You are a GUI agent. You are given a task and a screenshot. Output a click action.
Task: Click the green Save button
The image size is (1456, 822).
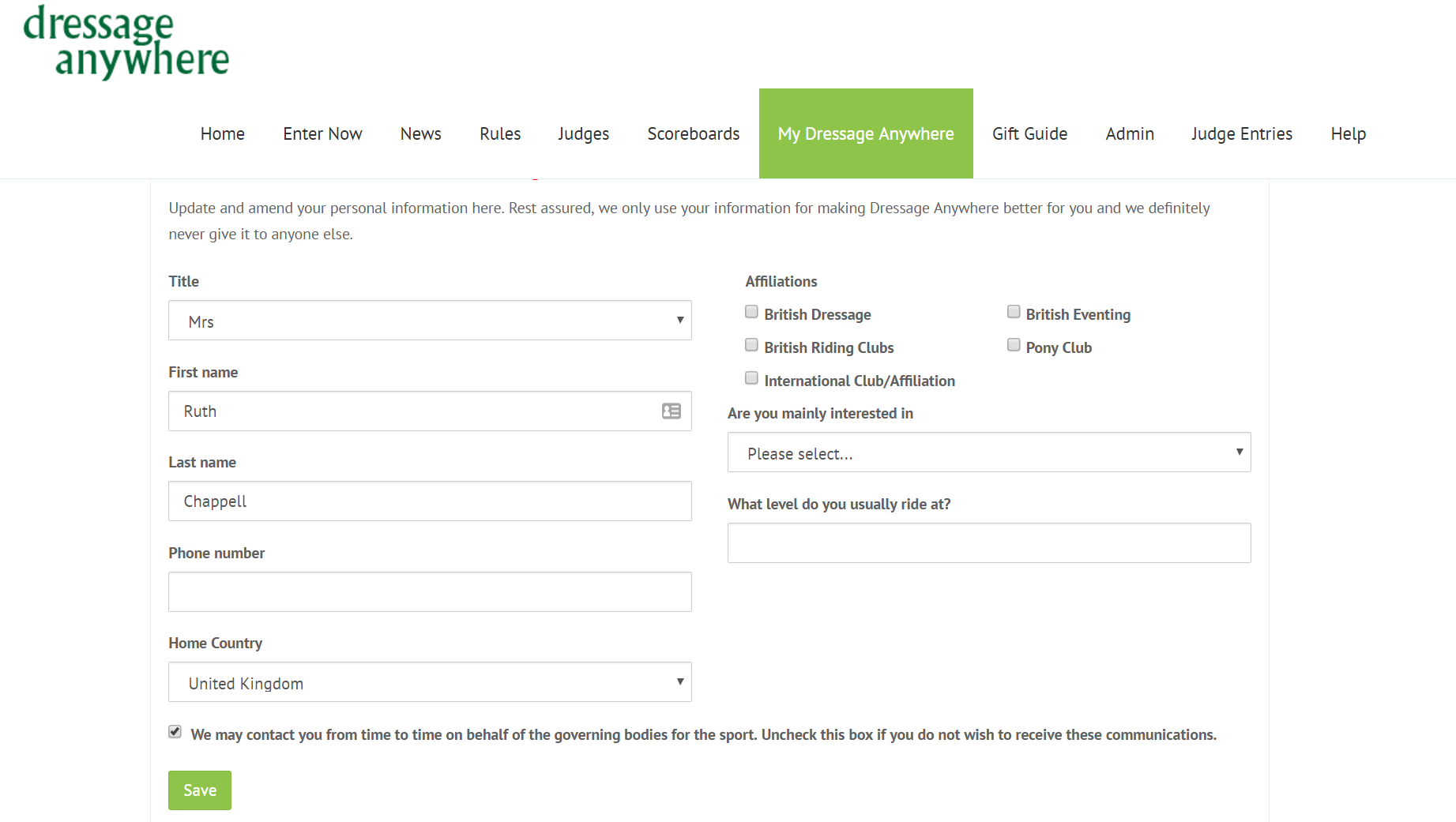pos(200,790)
